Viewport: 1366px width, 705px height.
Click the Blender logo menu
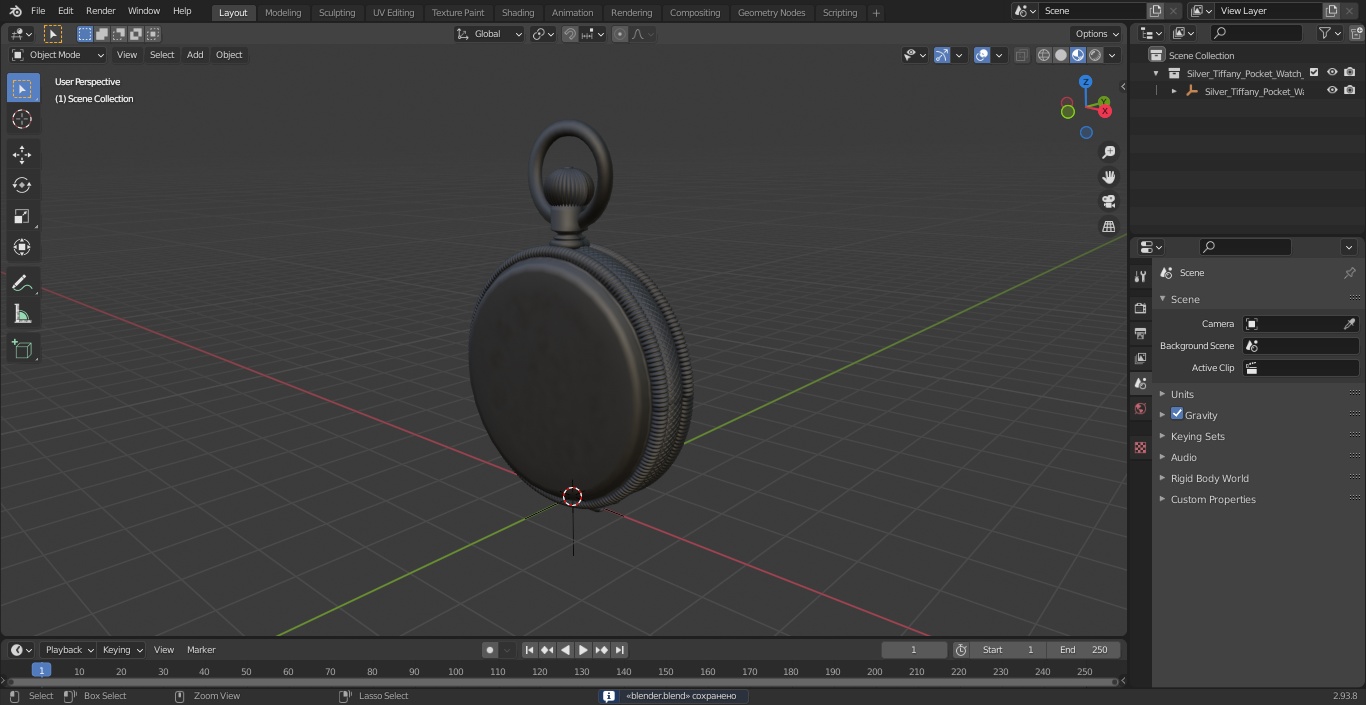tap(14, 11)
